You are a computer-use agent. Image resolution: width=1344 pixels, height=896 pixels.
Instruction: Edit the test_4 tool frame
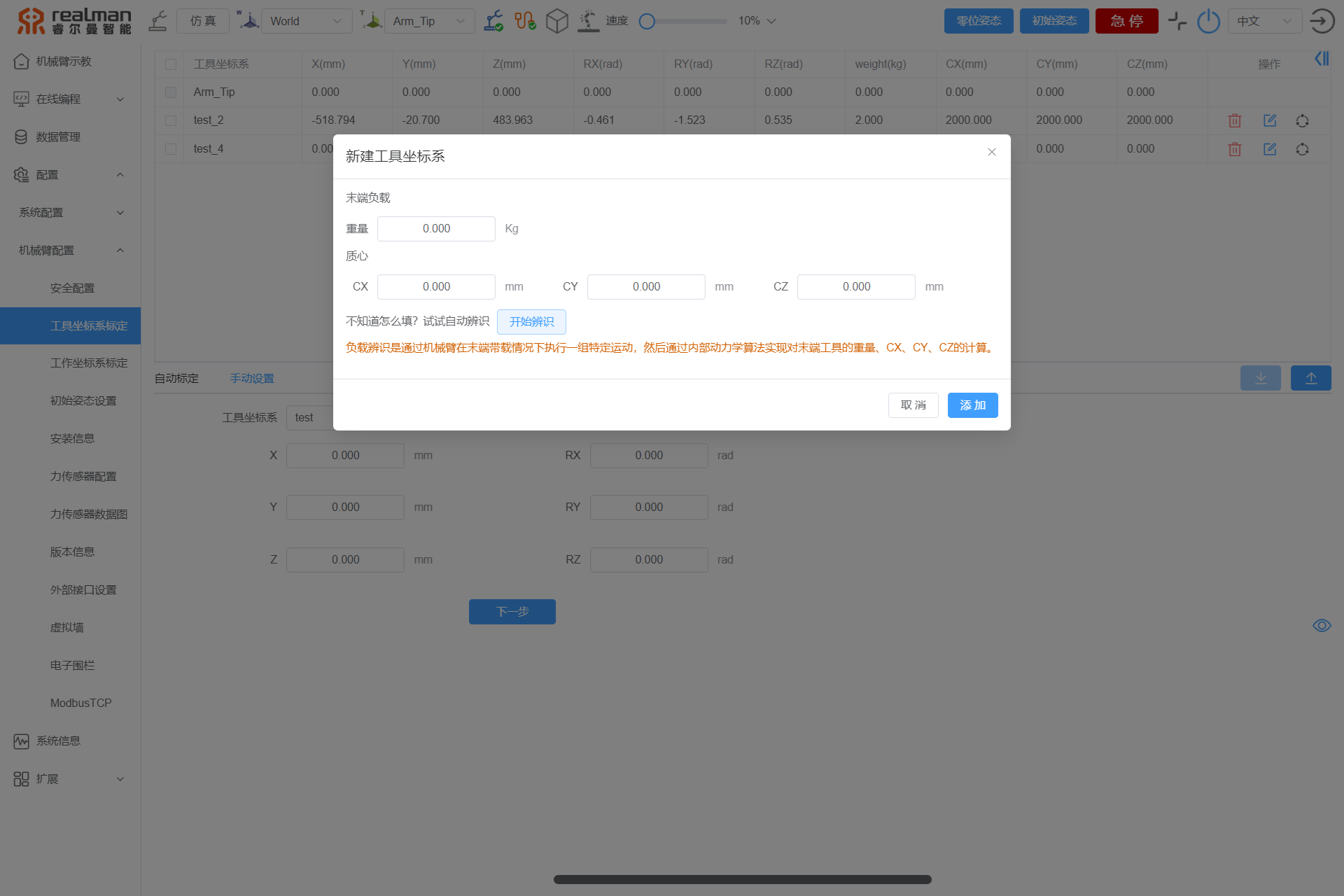pos(1270,149)
